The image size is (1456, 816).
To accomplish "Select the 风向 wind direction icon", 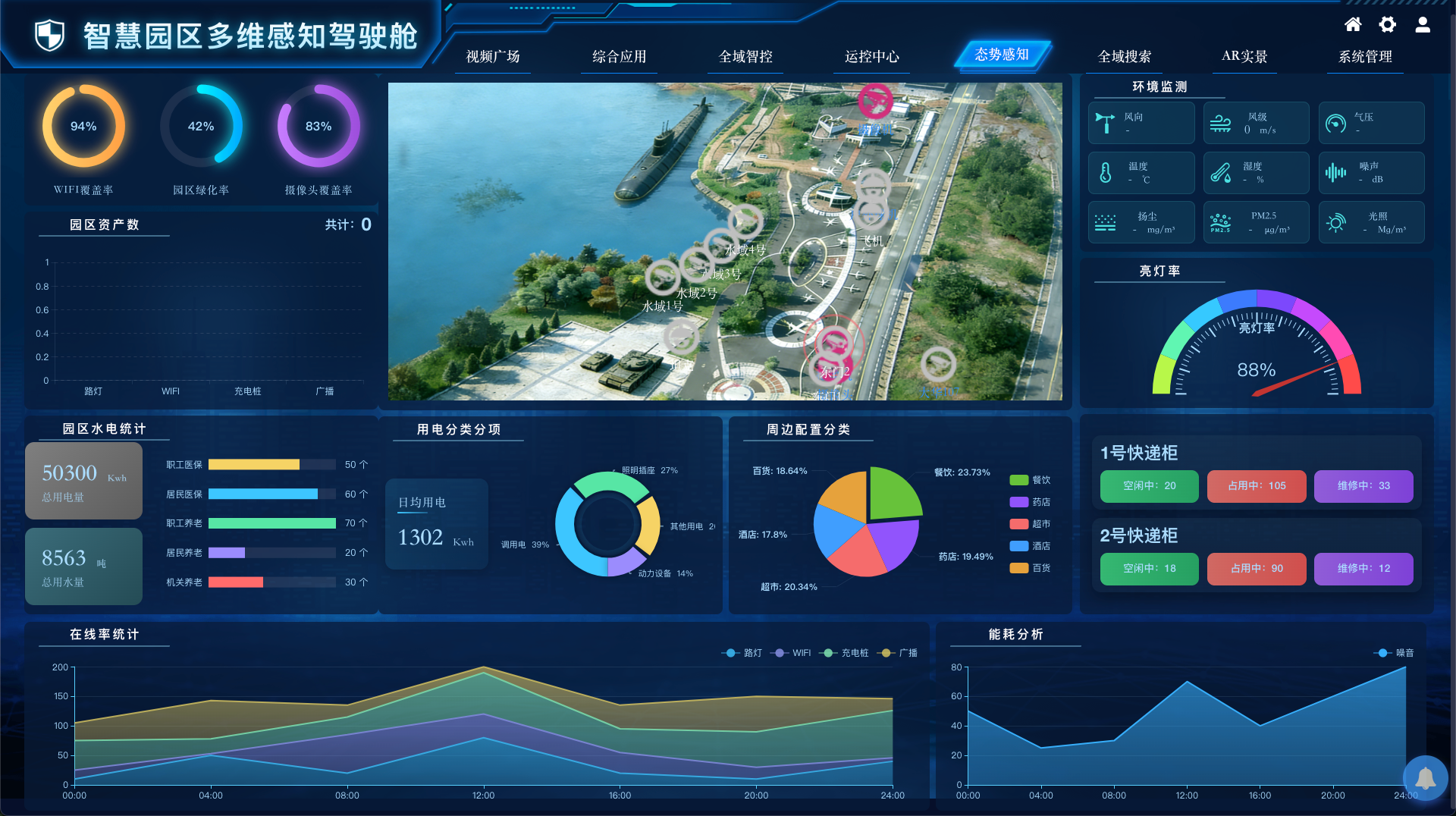I will (1105, 123).
